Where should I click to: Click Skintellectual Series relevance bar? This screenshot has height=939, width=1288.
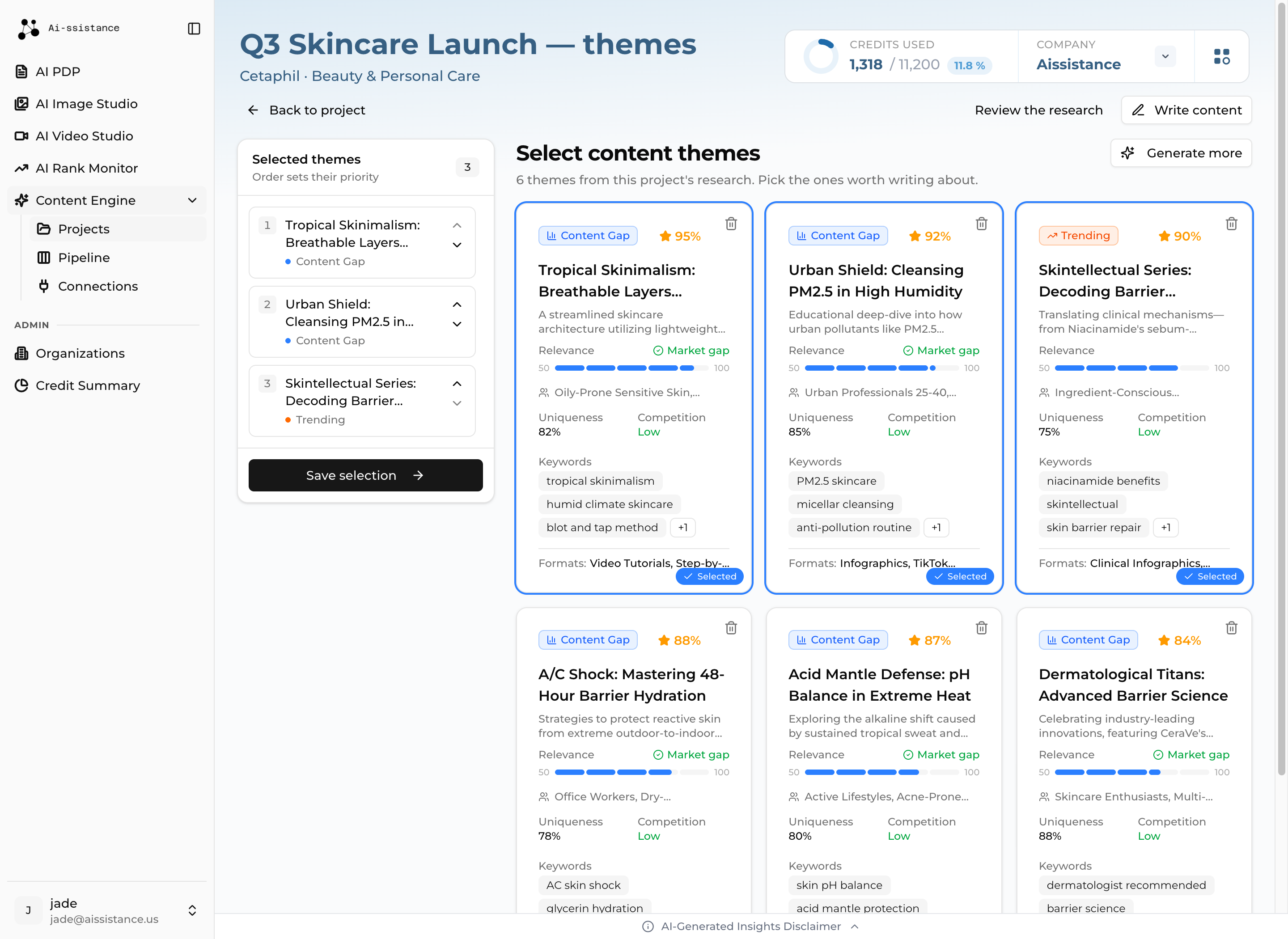[x=1132, y=368]
